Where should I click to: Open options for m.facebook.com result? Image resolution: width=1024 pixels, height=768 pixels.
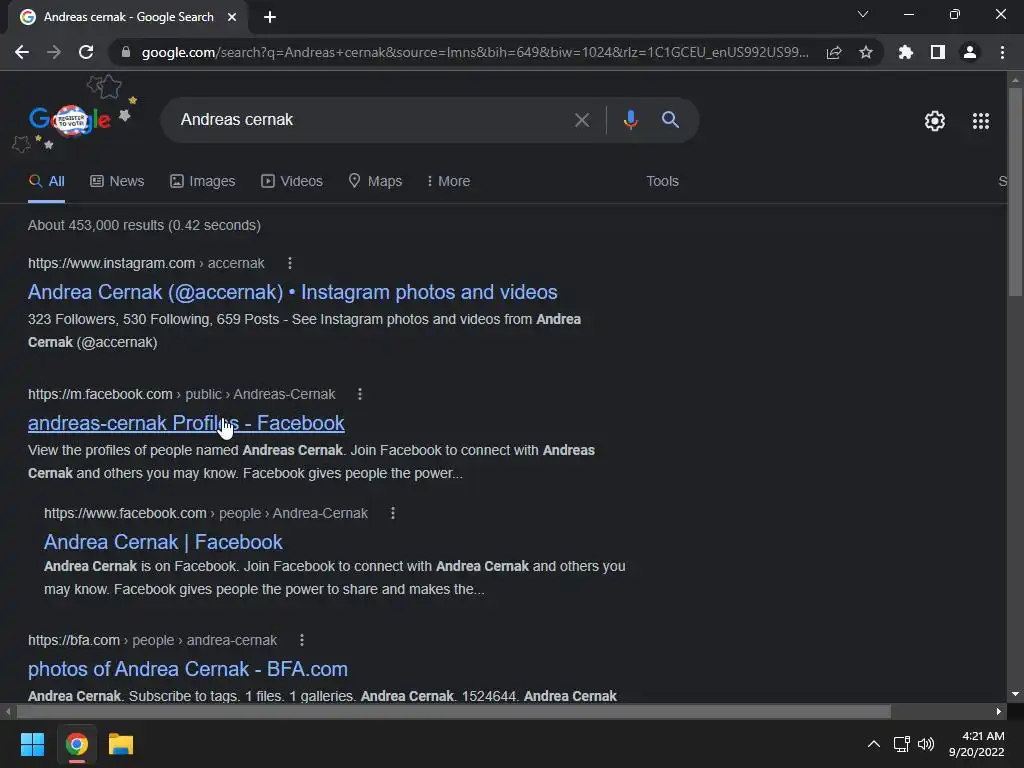tap(360, 394)
